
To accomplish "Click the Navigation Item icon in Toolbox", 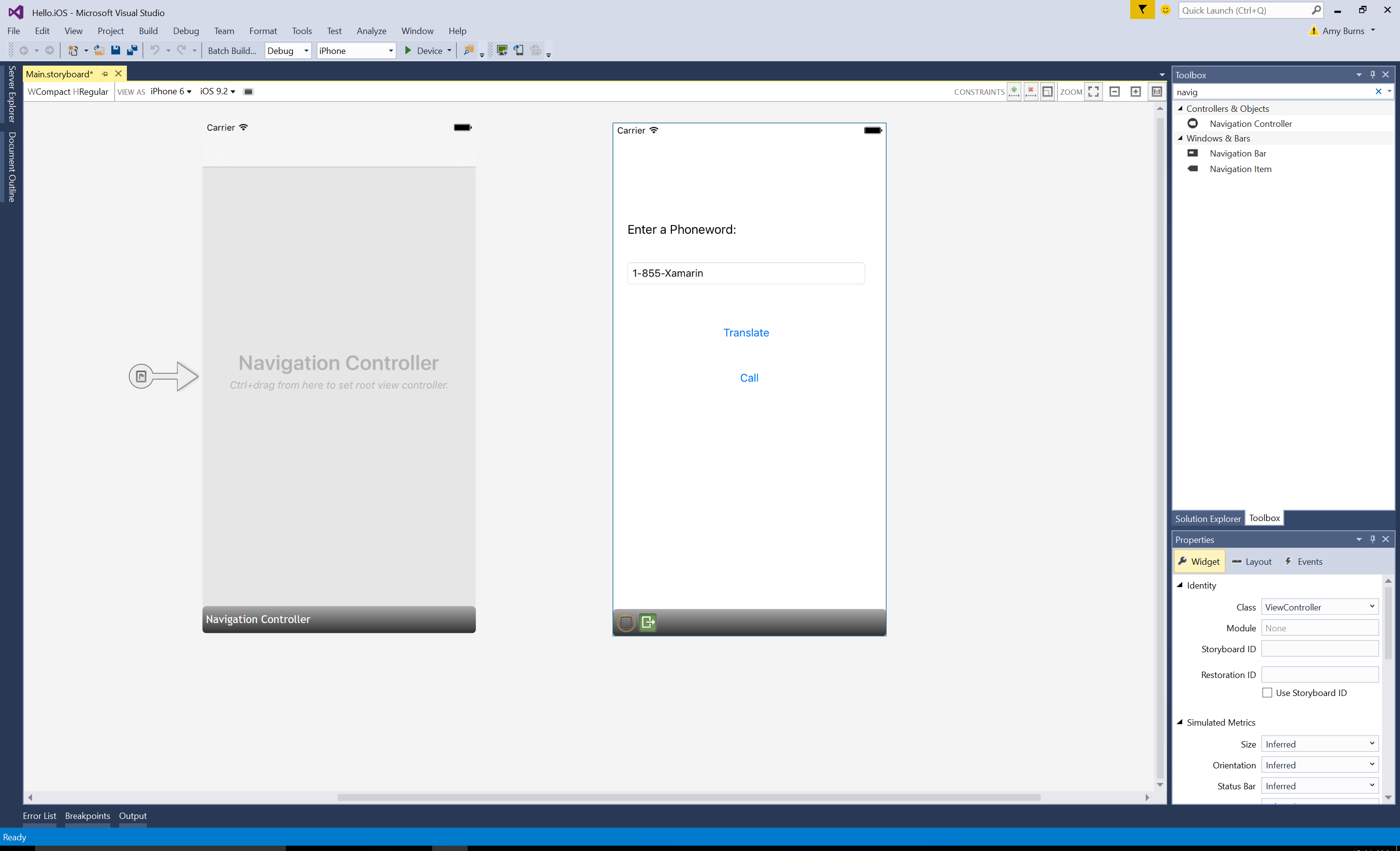I will pos(1193,168).
